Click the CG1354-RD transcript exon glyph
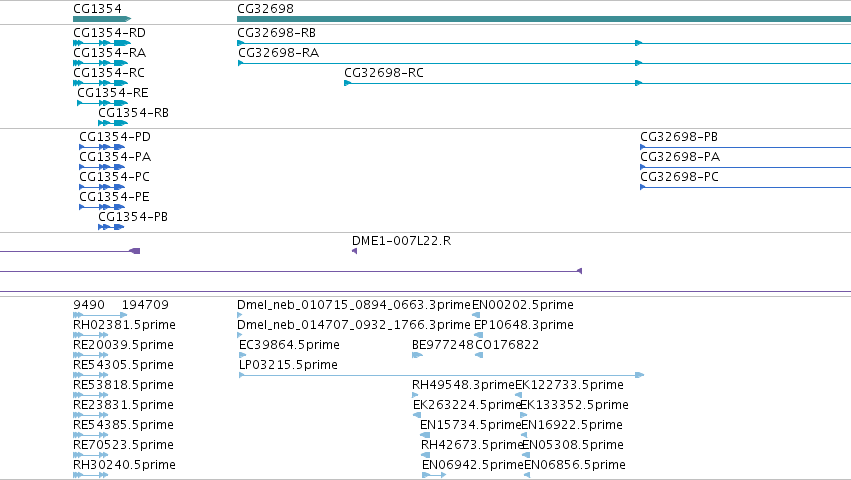 coord(102,43)
